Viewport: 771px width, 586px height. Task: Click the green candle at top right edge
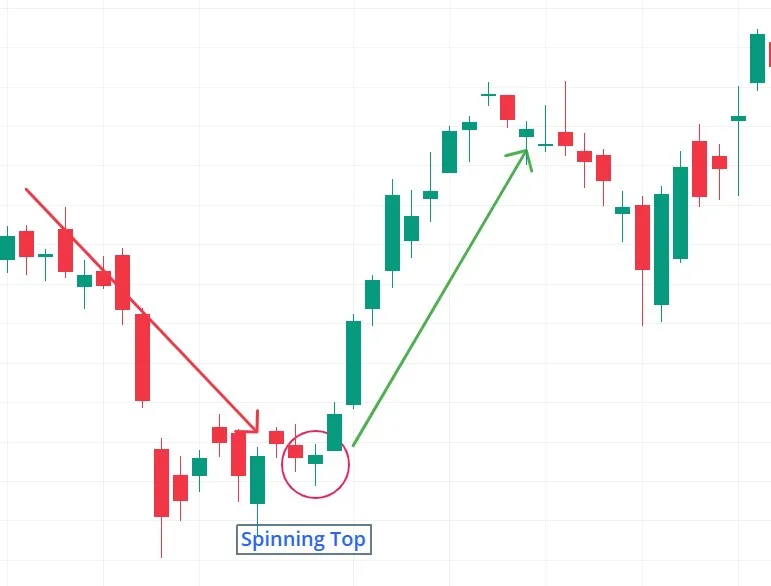tap(757, 58)
